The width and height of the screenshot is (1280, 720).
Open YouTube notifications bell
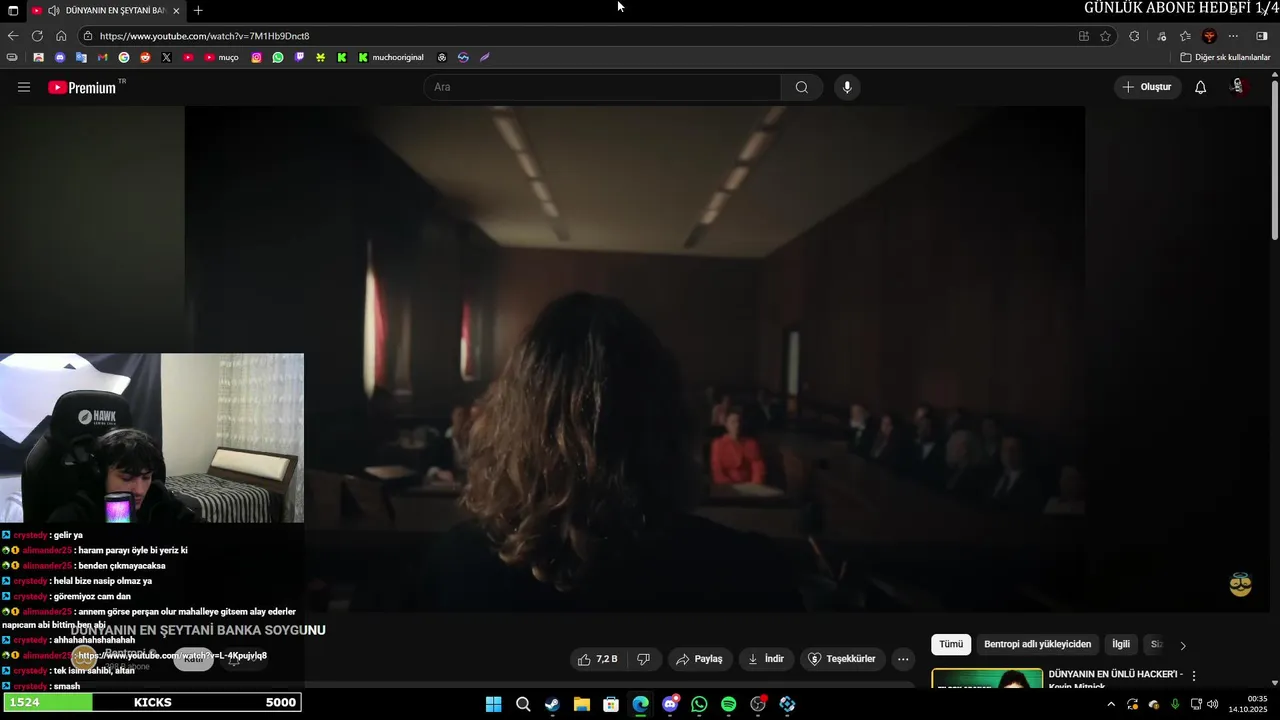[x=1200, y=87]
